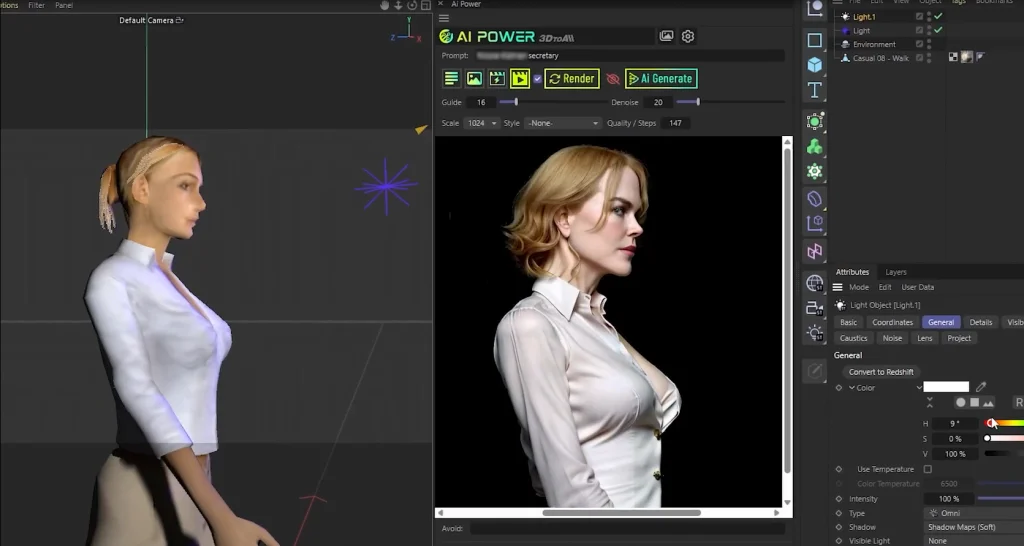Open the Shadow Maps (Soft) dropdown
The width and height of the screenshot is (1024, 546).
(976, 527)
